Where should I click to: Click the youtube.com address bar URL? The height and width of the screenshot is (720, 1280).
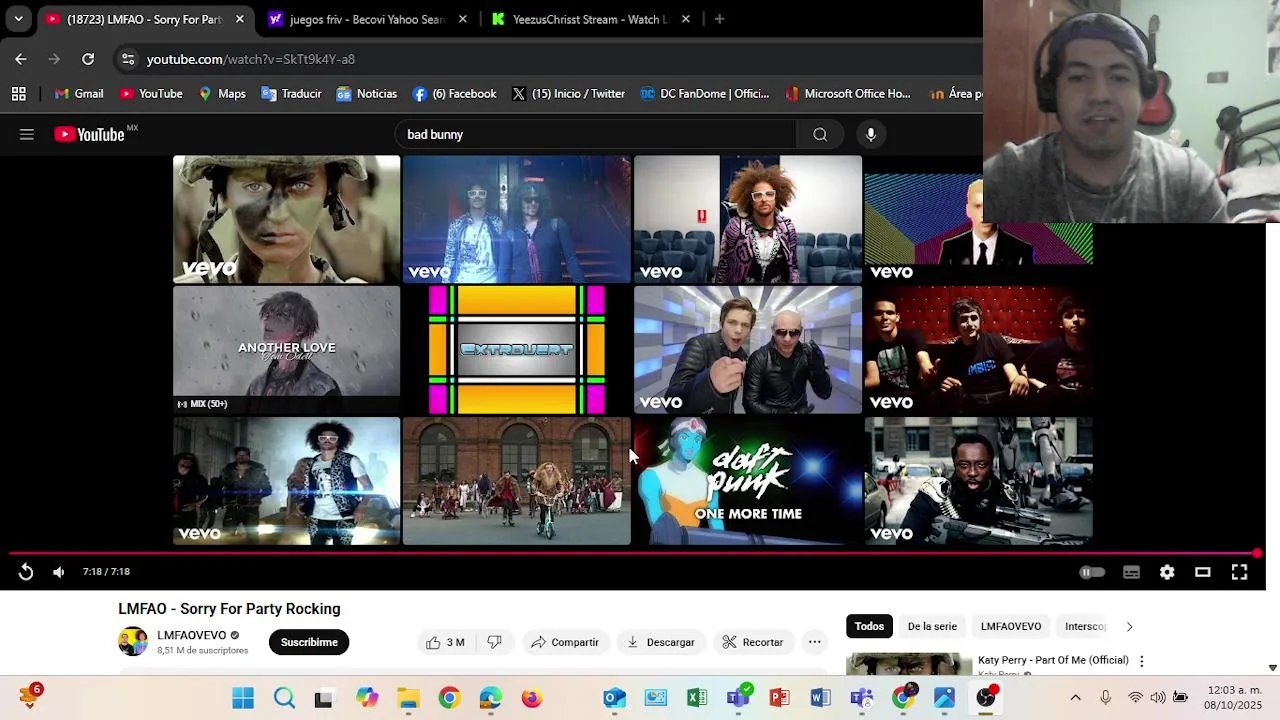[x=251, y=59]
